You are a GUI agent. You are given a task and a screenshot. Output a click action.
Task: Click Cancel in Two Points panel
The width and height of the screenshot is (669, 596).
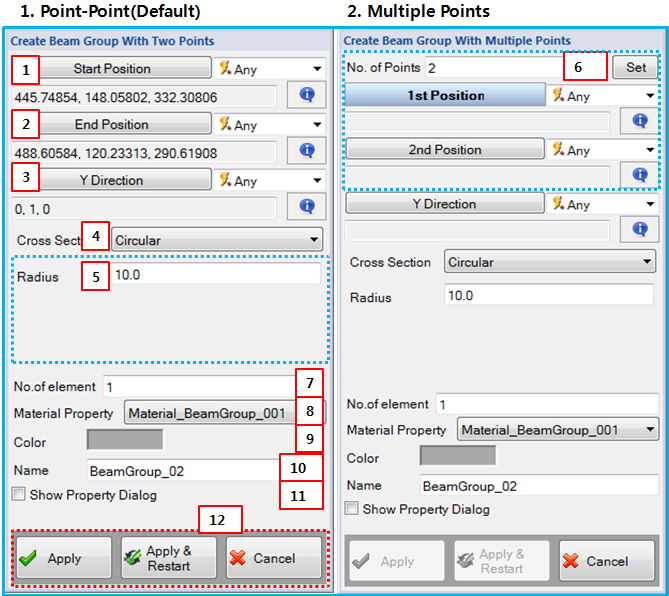click(273, 558)
